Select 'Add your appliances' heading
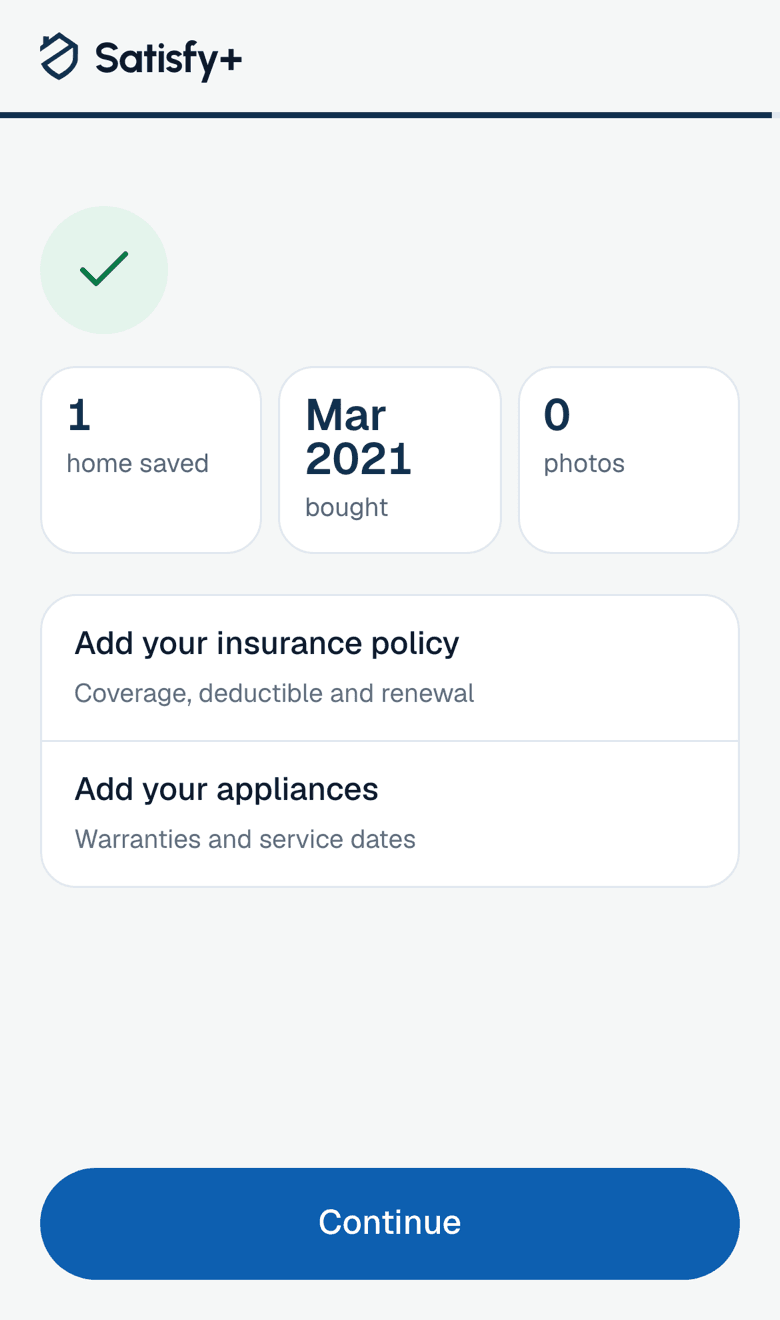The image size is (780, 1320). [227, 789]
